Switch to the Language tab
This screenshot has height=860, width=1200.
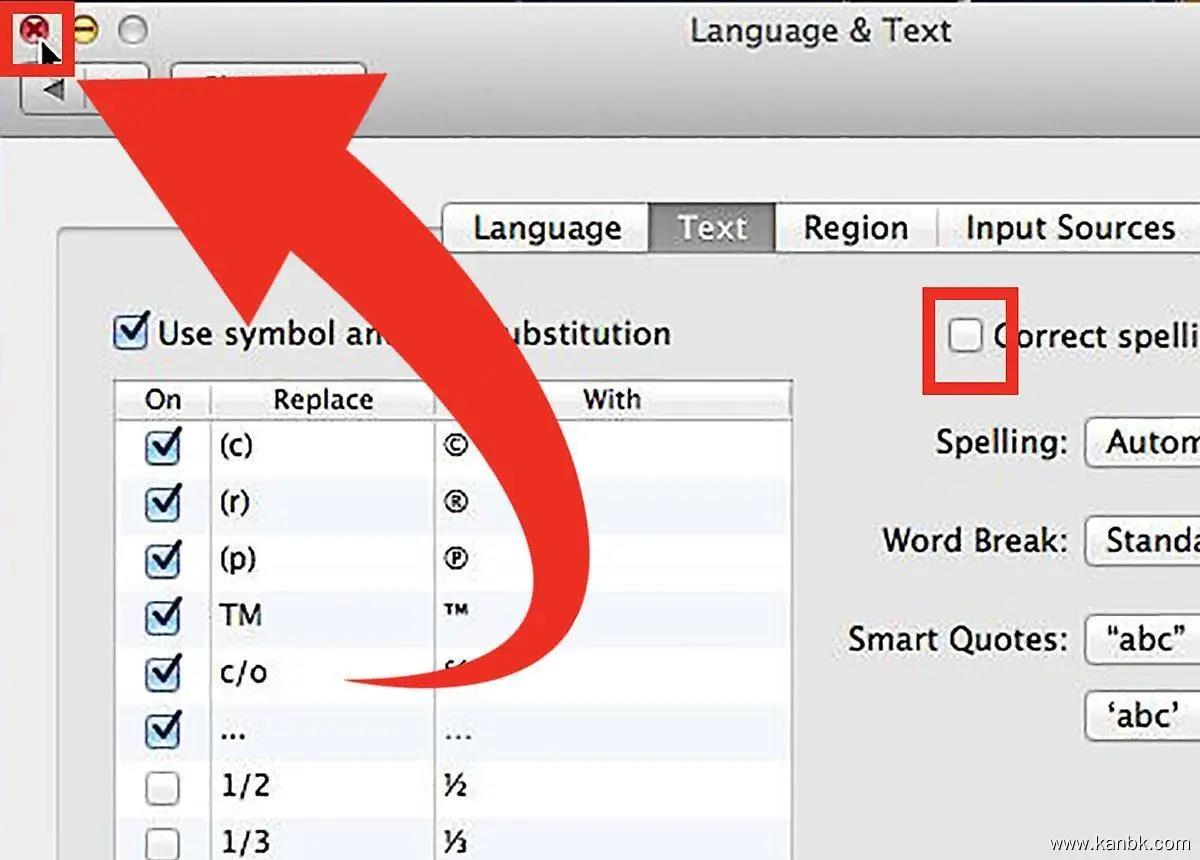click(x=546, y=228)
